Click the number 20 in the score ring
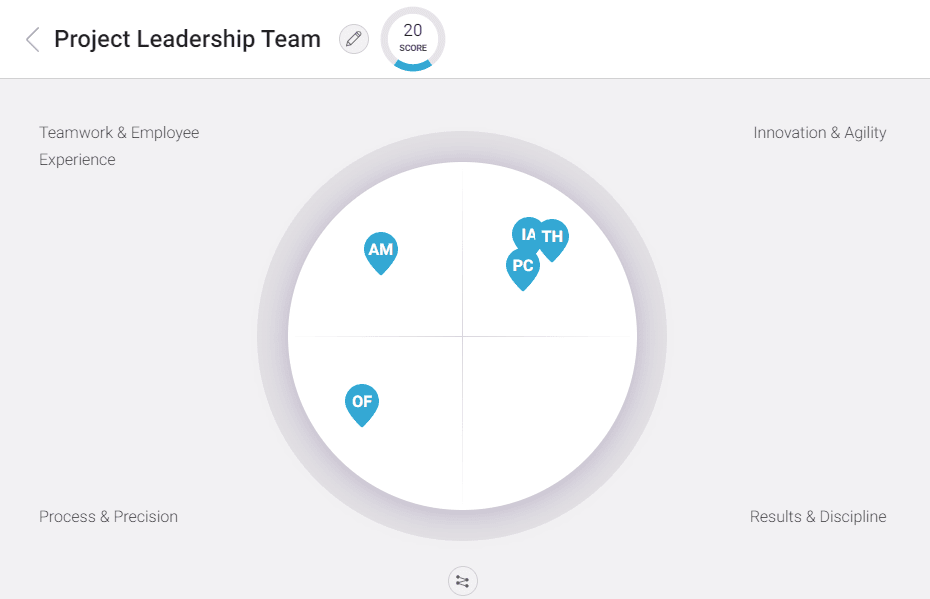This screenshot has width=930, height=599. tap(413, 31)
